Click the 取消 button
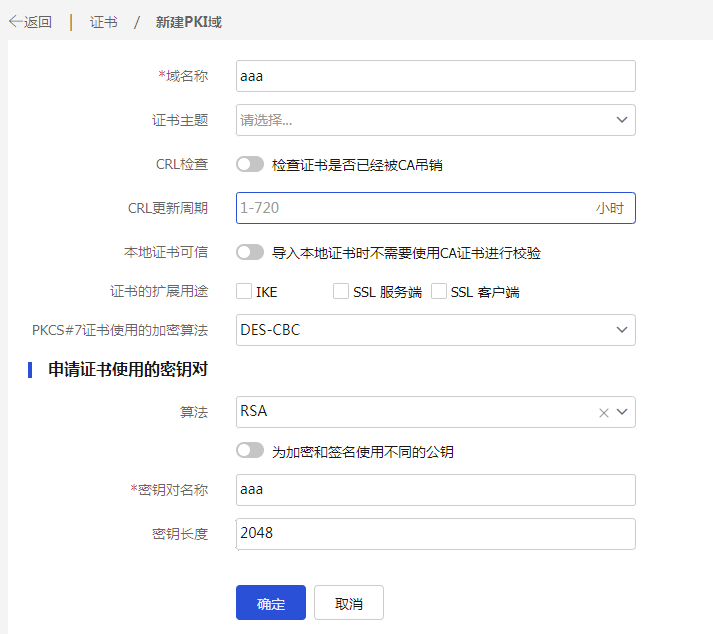 tap(349, 602)
